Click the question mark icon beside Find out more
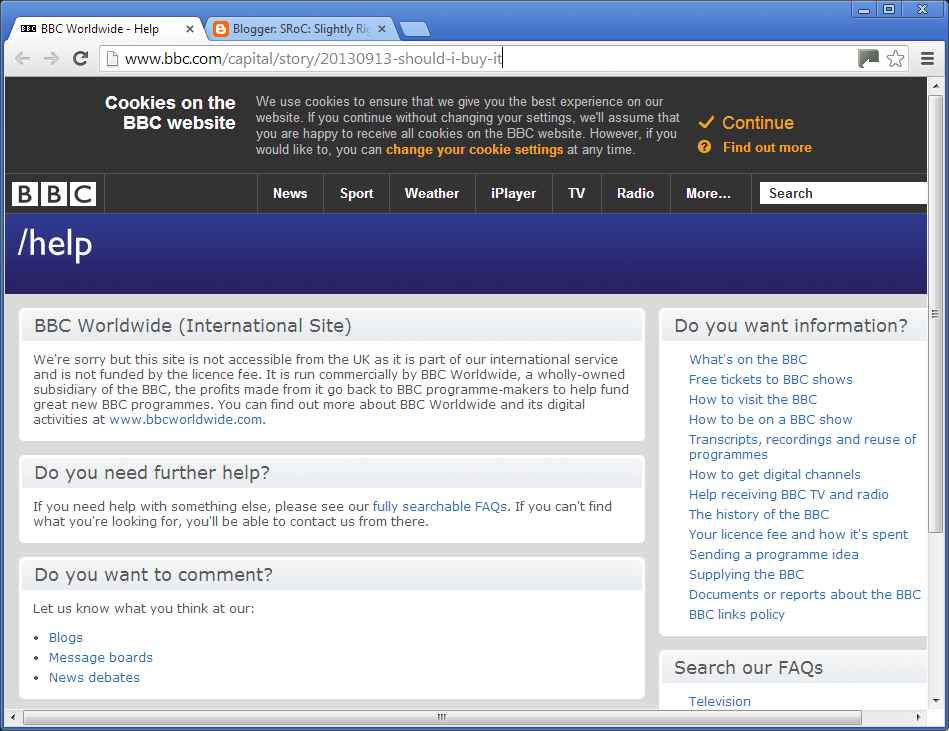The image size is (949, 731). pyautogui.click(x=704, y=147)
